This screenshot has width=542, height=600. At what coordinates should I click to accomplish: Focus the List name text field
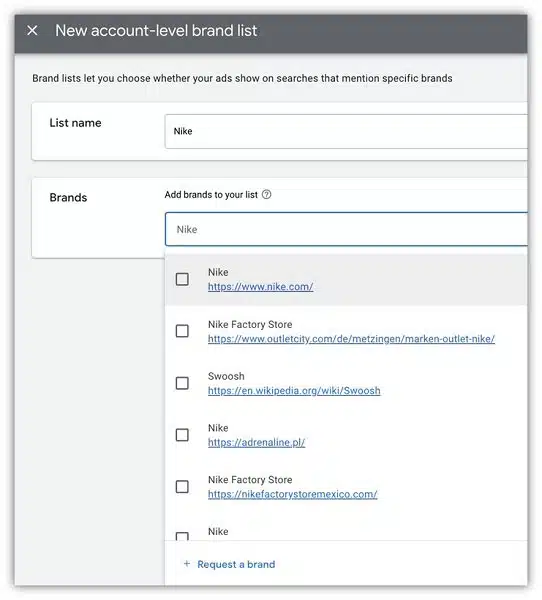(x=346, y=131)
